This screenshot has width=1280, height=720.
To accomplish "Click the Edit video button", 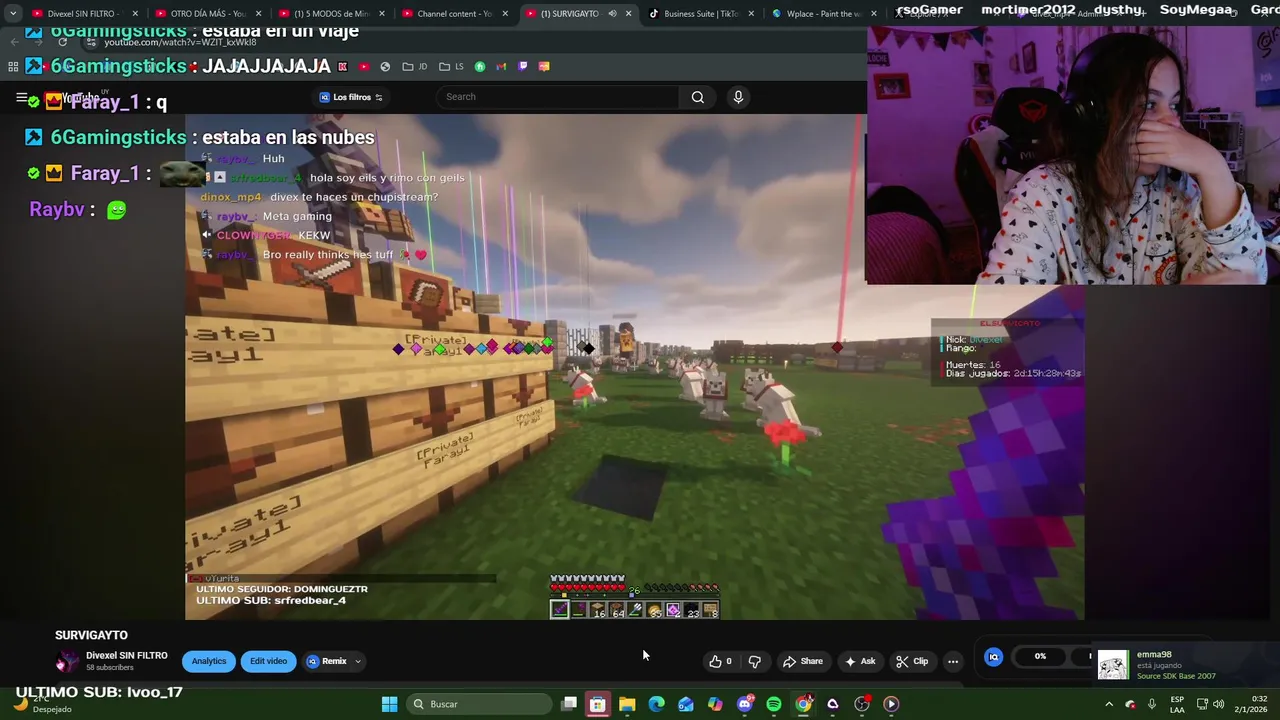I will click(268, 661).
